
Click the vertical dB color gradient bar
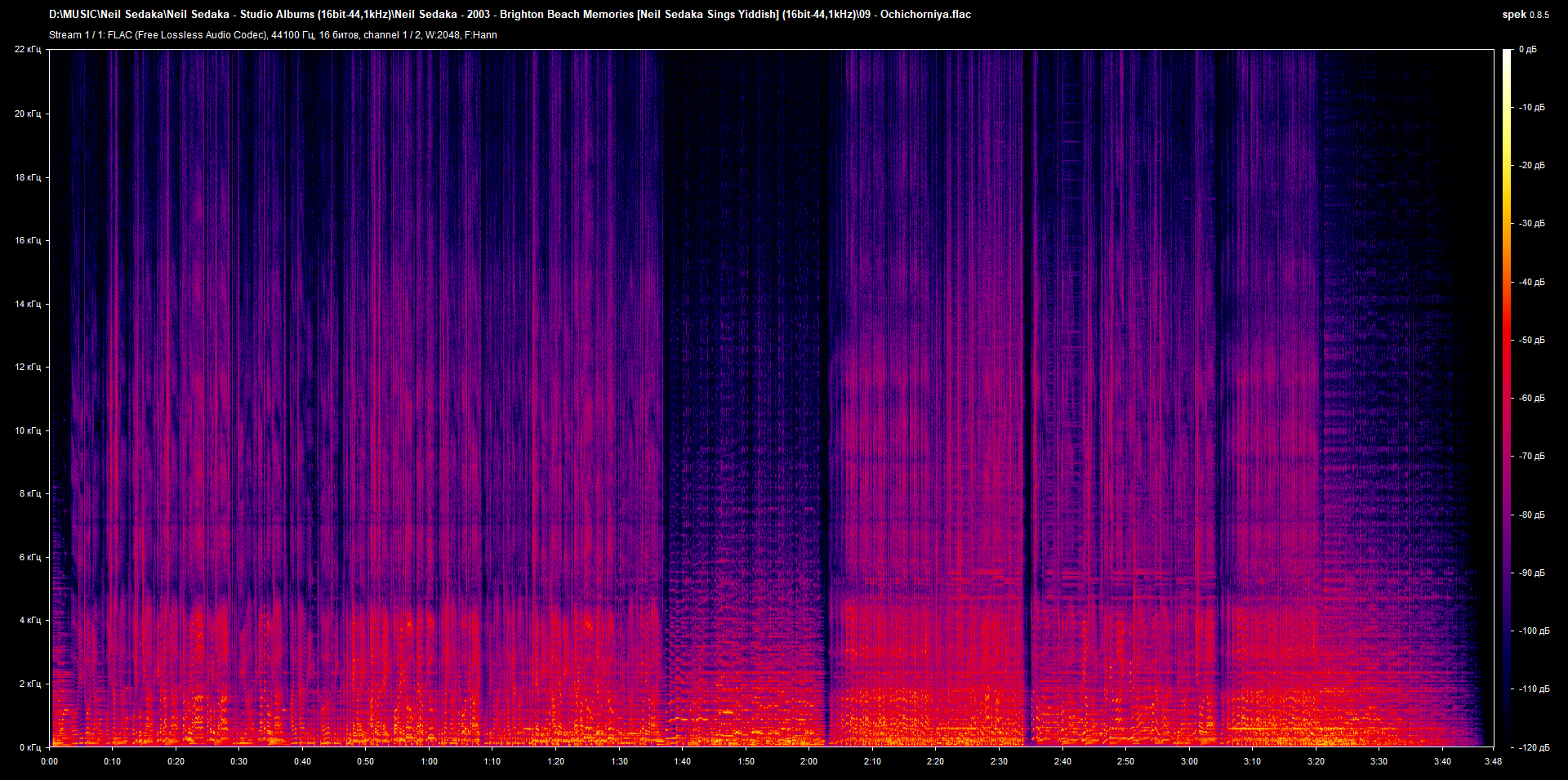point(1507,398)
